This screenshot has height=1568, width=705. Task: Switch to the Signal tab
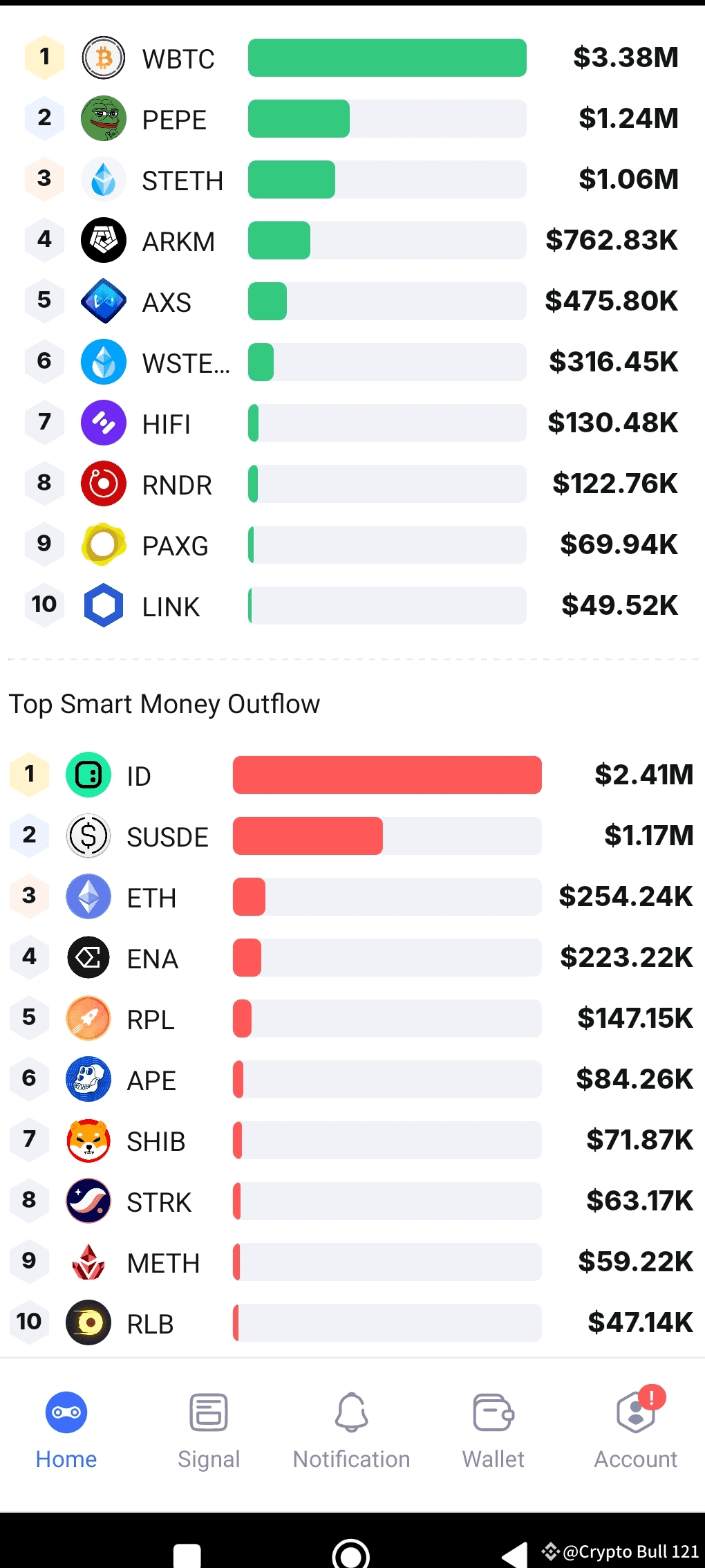[208, 1428]
